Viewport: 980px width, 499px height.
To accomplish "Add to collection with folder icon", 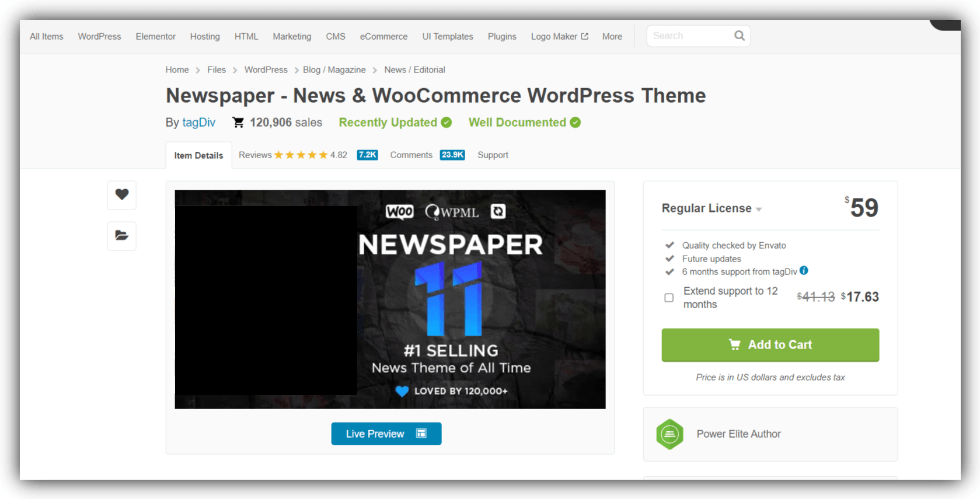I will pyautogui.click(x=122, y=236).
